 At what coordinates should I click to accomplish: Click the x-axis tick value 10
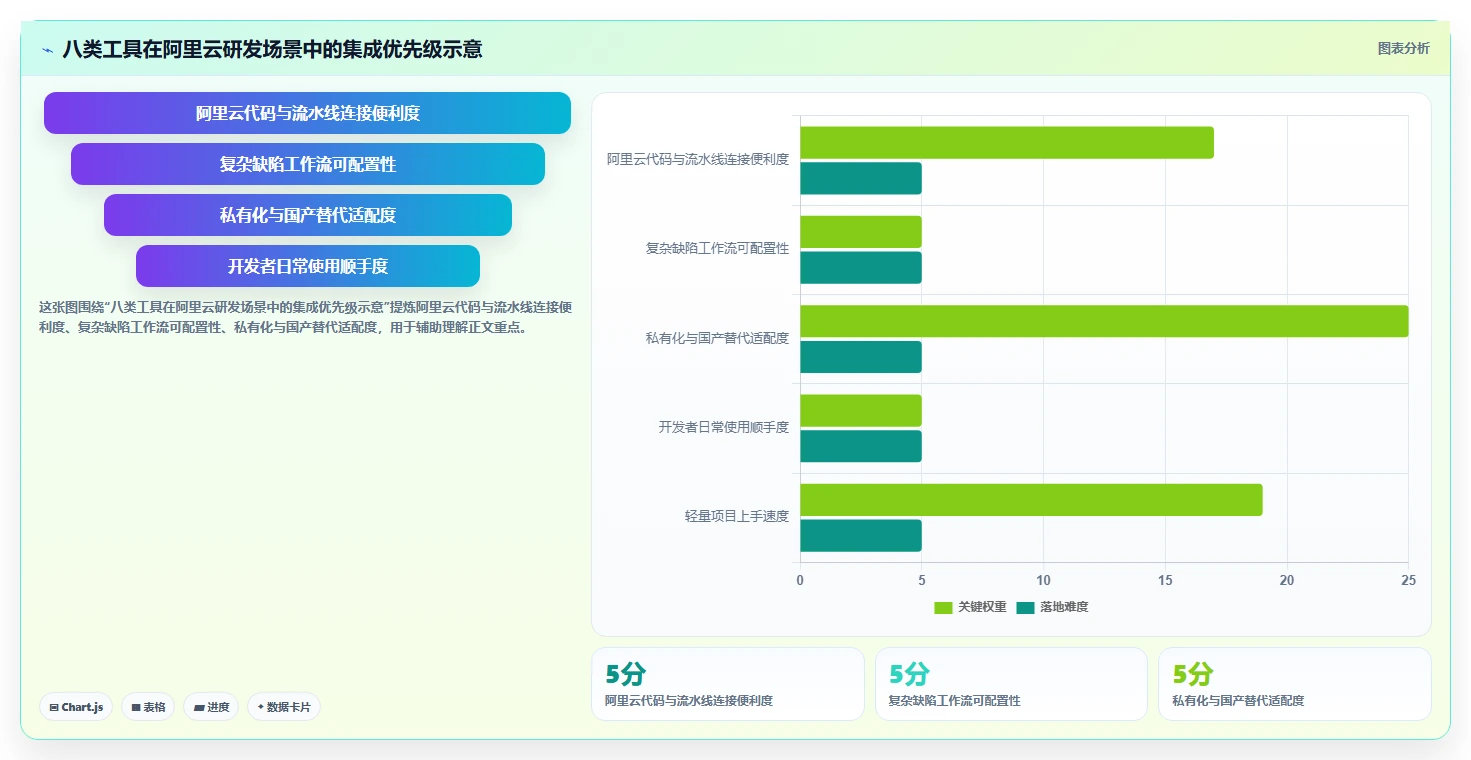tap(1043, 580)
